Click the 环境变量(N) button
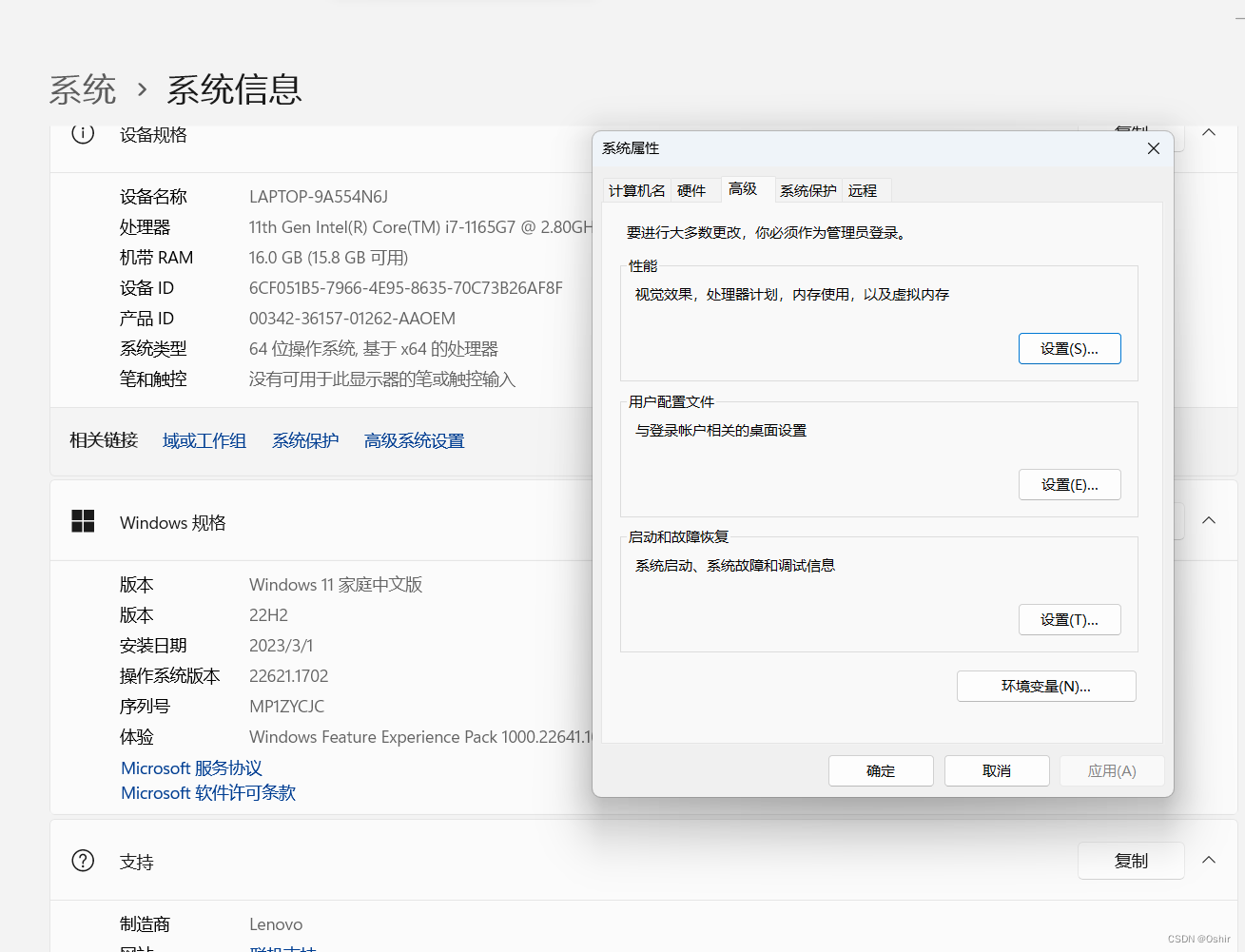This screenshot has width=1245, height=952. tap(1045, 687)
